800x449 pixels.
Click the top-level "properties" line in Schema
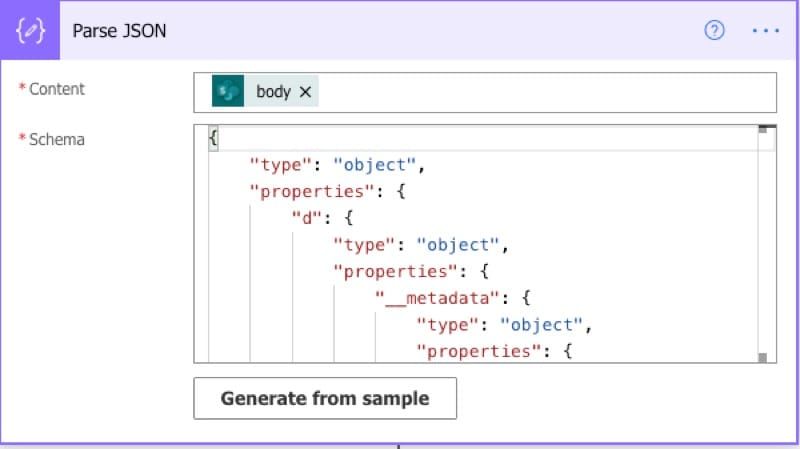tap(323, 191)
